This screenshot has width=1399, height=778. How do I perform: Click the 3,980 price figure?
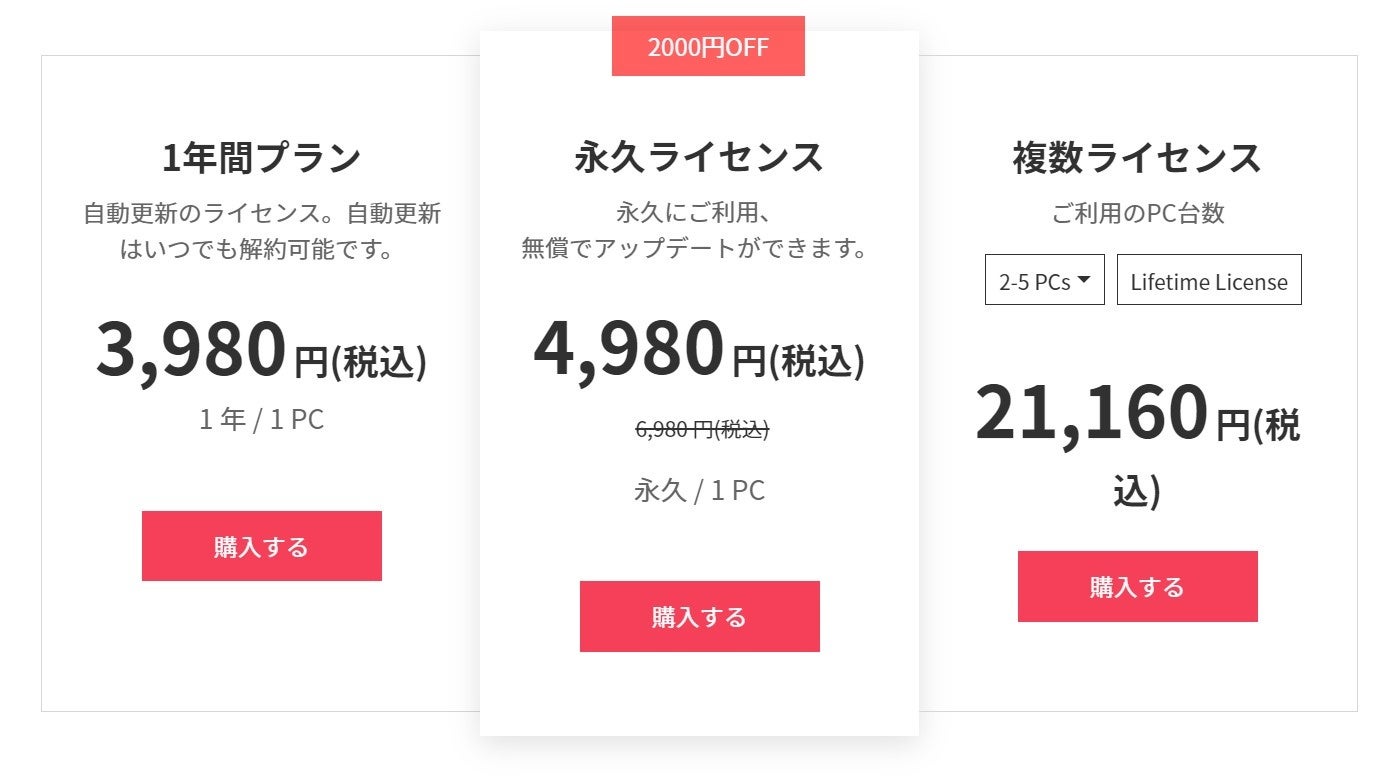(192, 350)
